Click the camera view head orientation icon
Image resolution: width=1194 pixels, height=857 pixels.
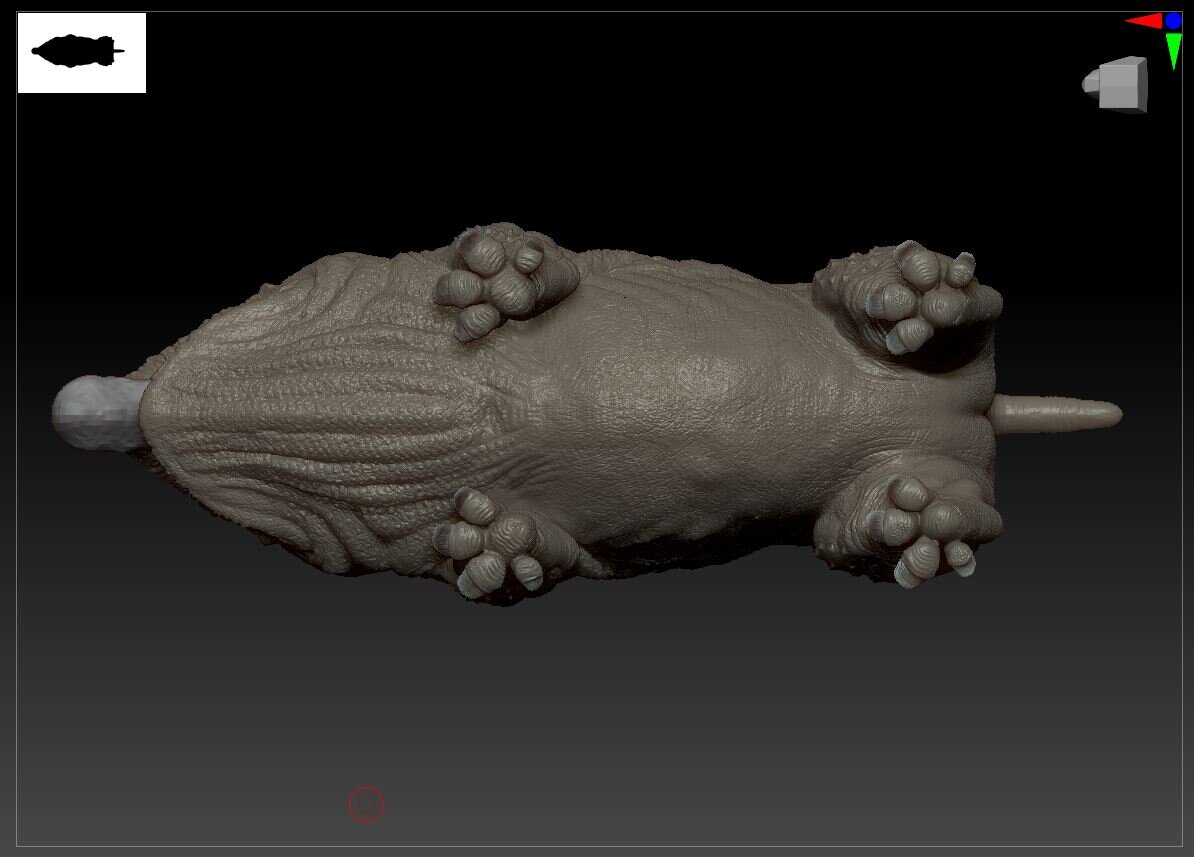pos(1116,85)
